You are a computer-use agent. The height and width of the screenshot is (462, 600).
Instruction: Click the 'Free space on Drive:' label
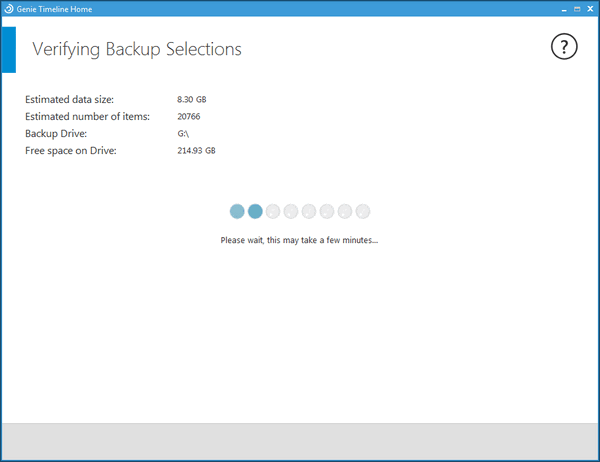(x=71, y=151)
